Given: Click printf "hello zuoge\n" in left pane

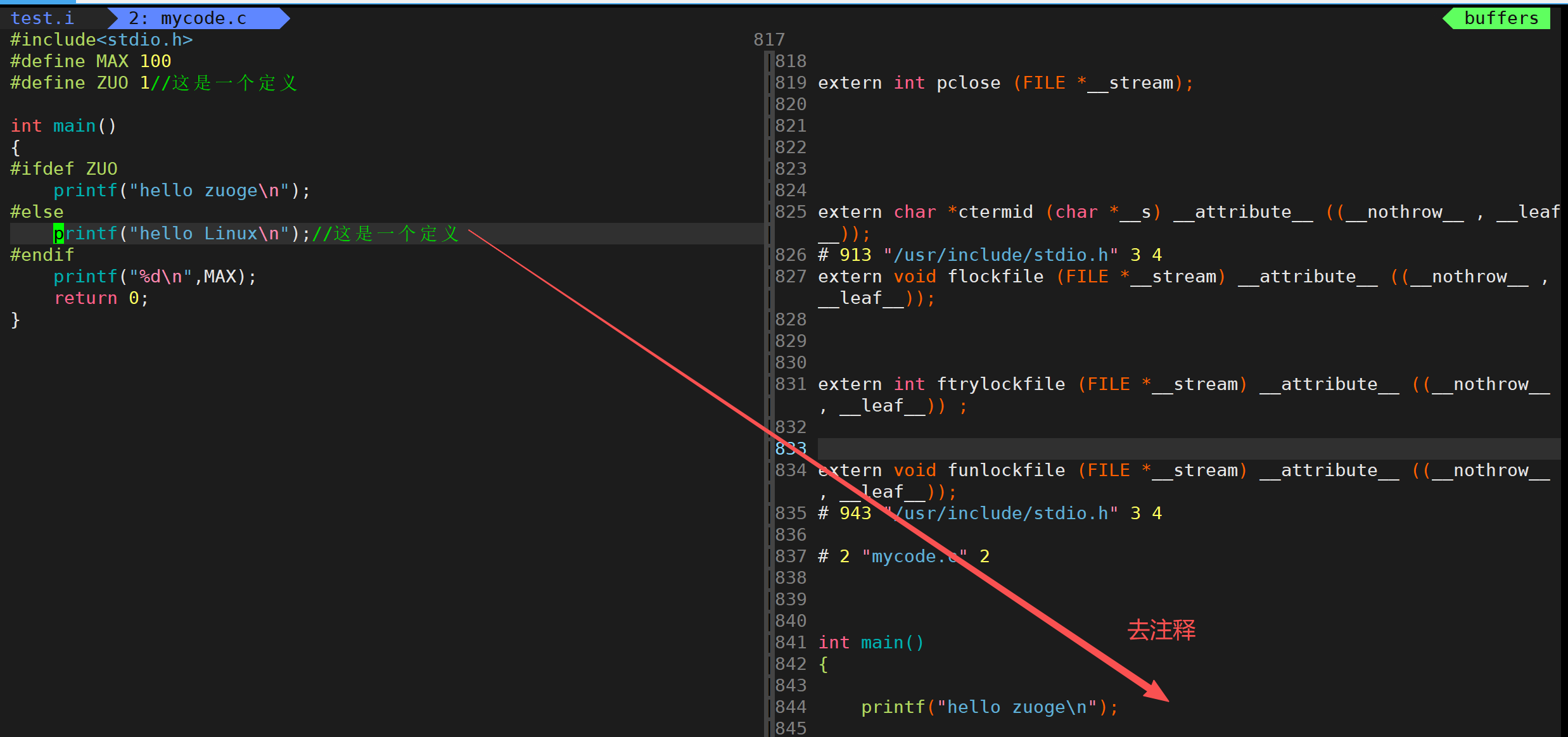Looking at the screenshot, I should click(x=182, y=191).
